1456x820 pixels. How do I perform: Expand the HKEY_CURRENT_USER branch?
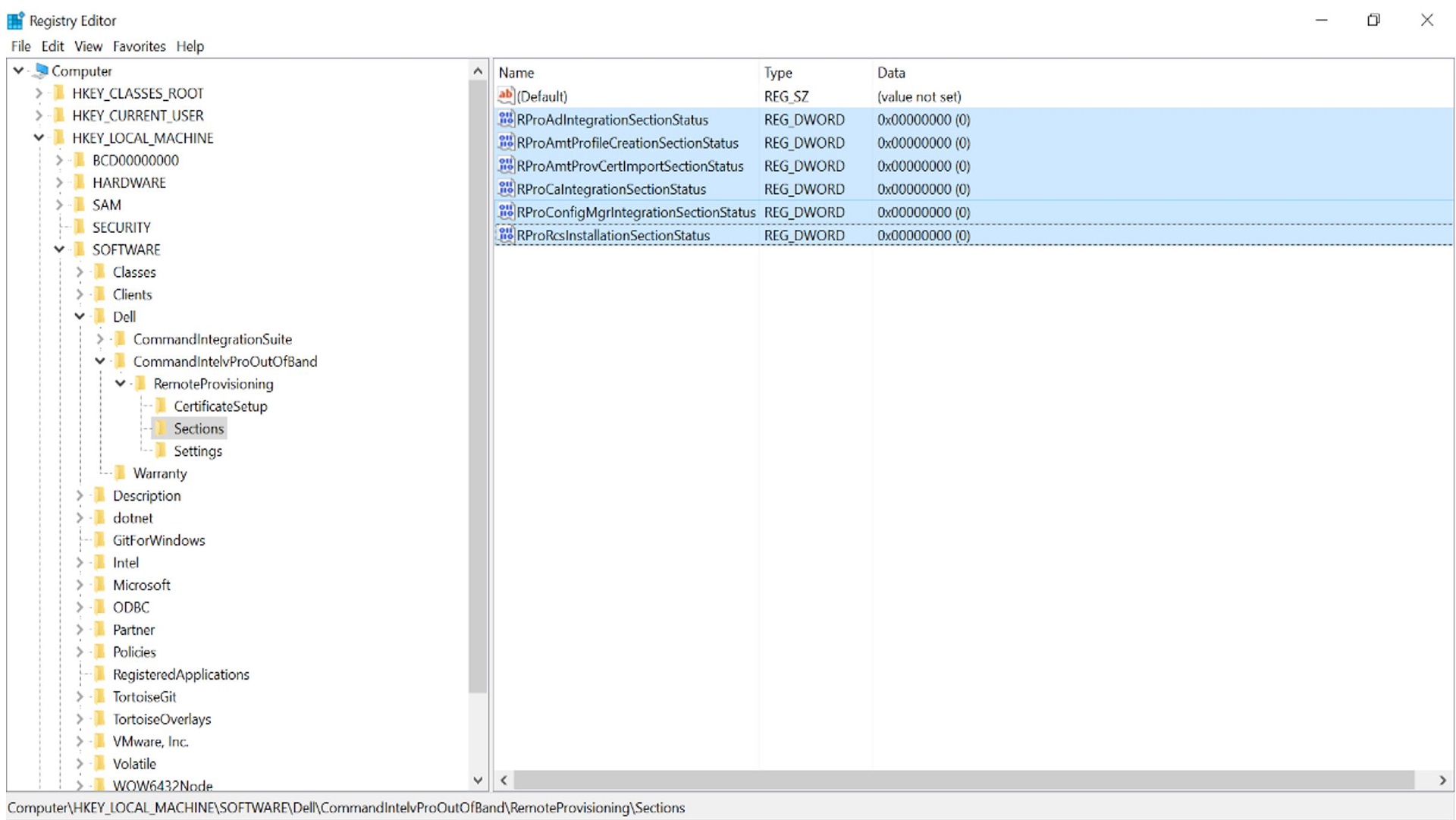38,115
